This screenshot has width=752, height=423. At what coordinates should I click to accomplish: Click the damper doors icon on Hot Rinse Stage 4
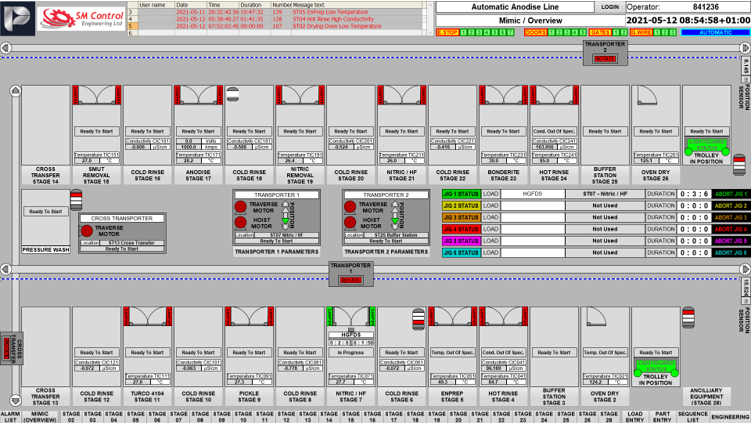click(x=503, y=317)
